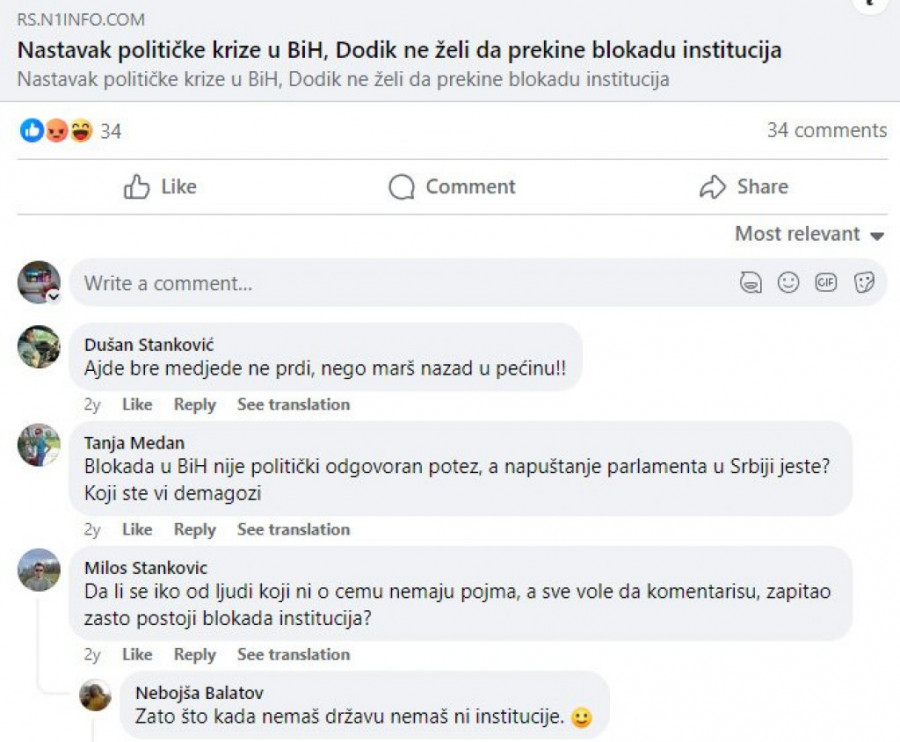Viewport: 900px width, 742px height.
Task: See translation of Milos Stankovic's comment
Action: [293, 654]
